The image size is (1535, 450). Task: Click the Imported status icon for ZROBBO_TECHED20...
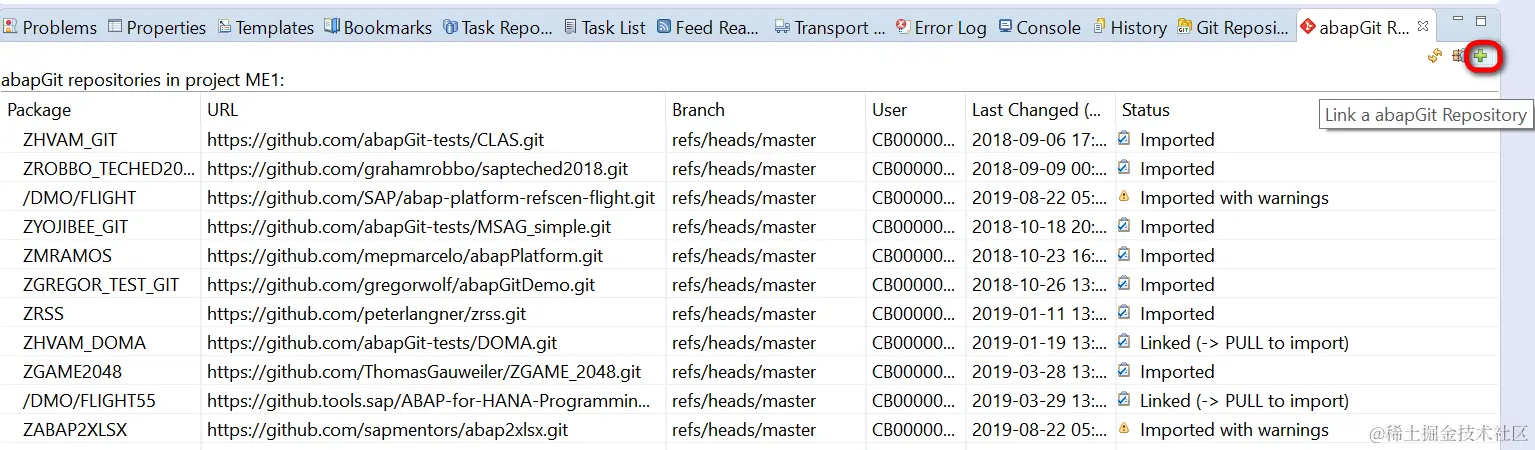coord(1124,168)
